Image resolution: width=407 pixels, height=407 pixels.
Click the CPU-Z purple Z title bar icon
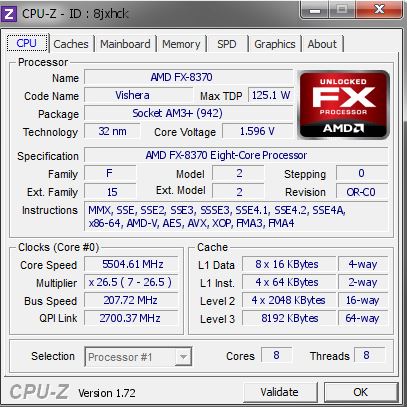tap(9, 14)
